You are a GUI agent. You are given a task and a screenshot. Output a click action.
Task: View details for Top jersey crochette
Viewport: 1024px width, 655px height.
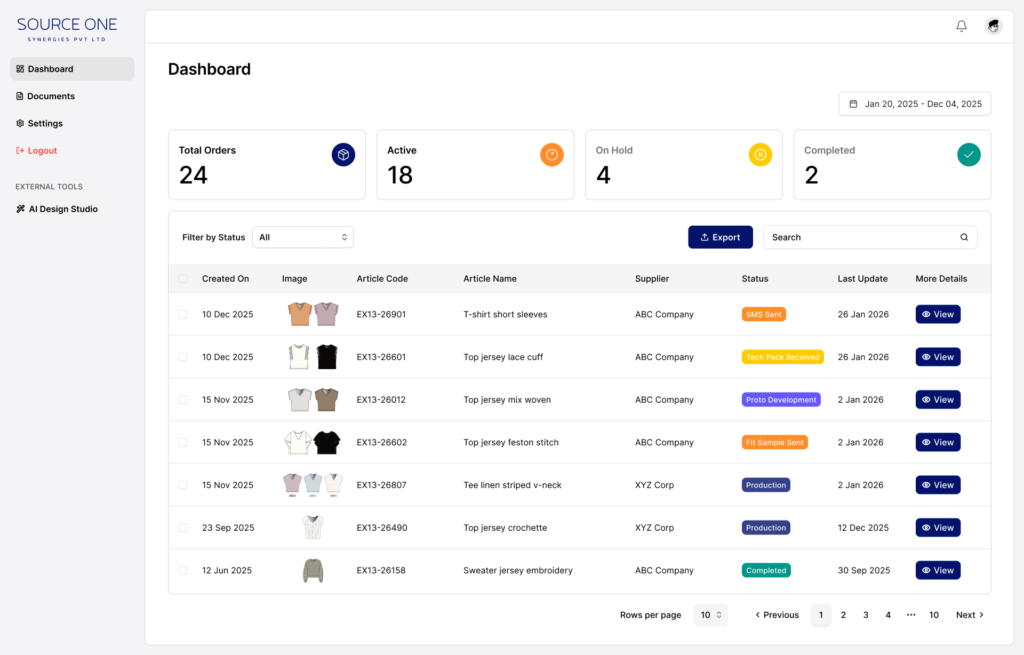(937, 527)
